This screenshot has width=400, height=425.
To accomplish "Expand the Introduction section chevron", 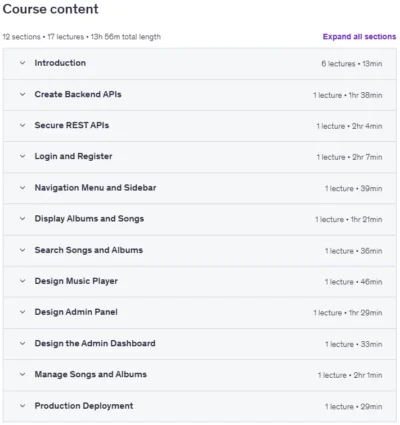I will click(x=22, y=63).
